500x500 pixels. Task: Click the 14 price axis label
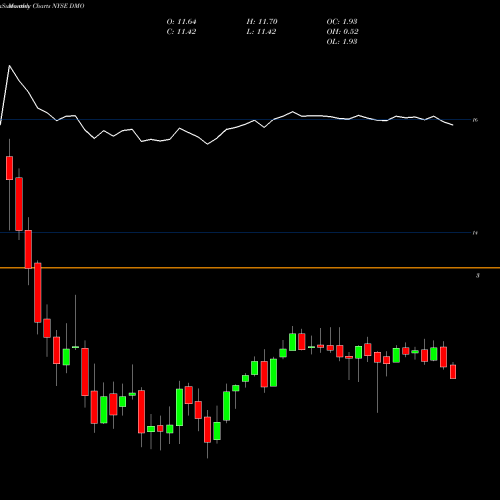(475, 233)
